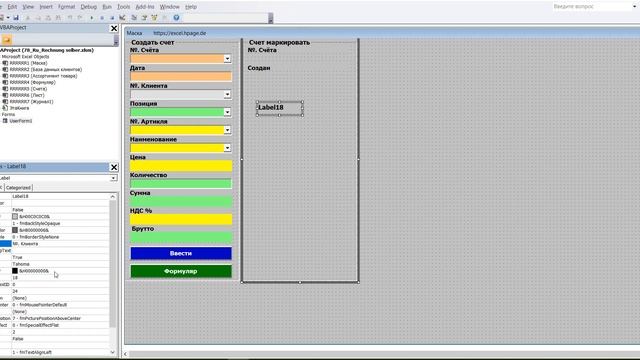
Task: Open the Позиция combo box arrow
Action: click(x=227, y=112)
